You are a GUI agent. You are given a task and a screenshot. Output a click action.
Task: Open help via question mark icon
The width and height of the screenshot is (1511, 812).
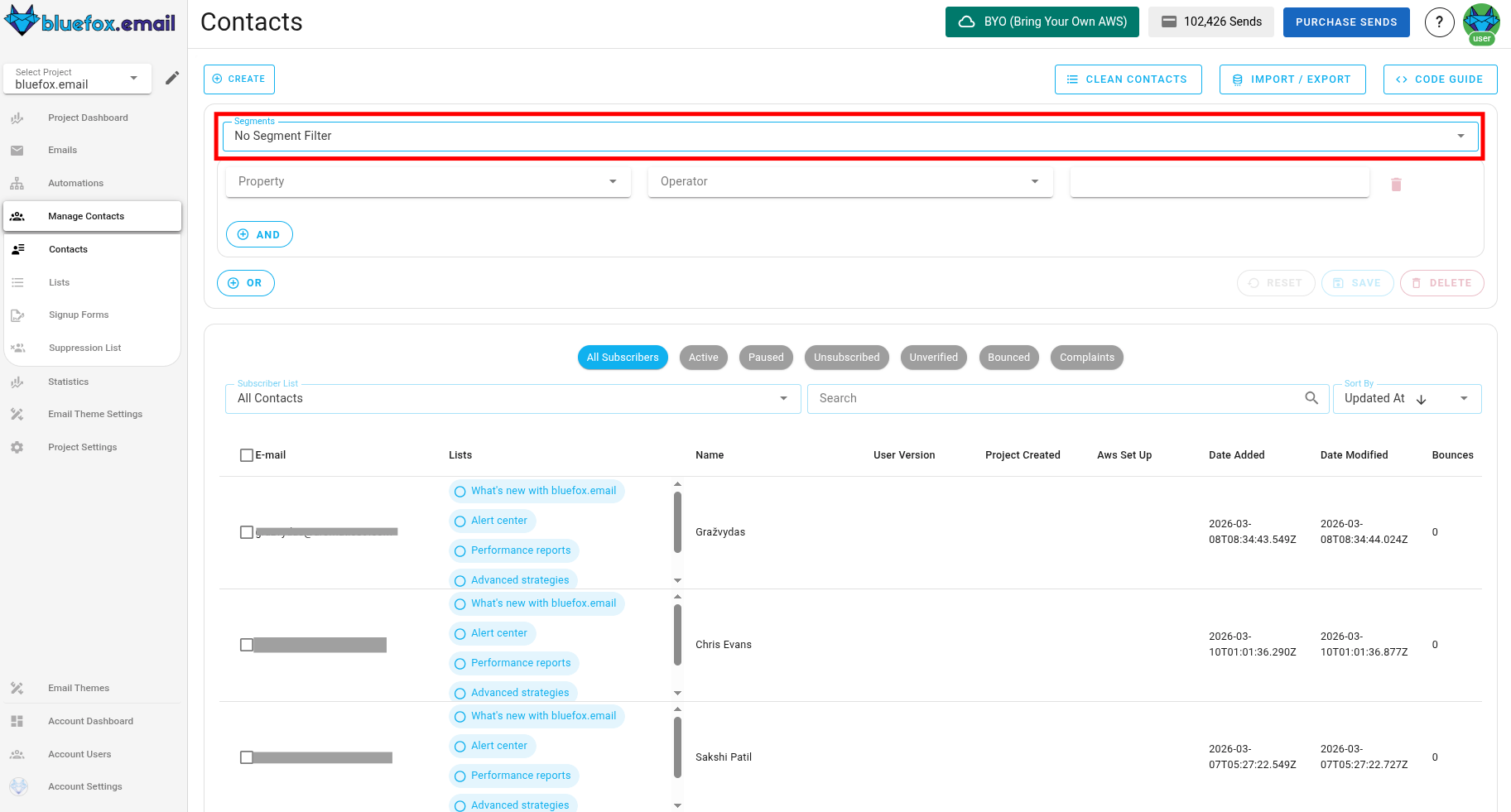[x=1440, y=22]
